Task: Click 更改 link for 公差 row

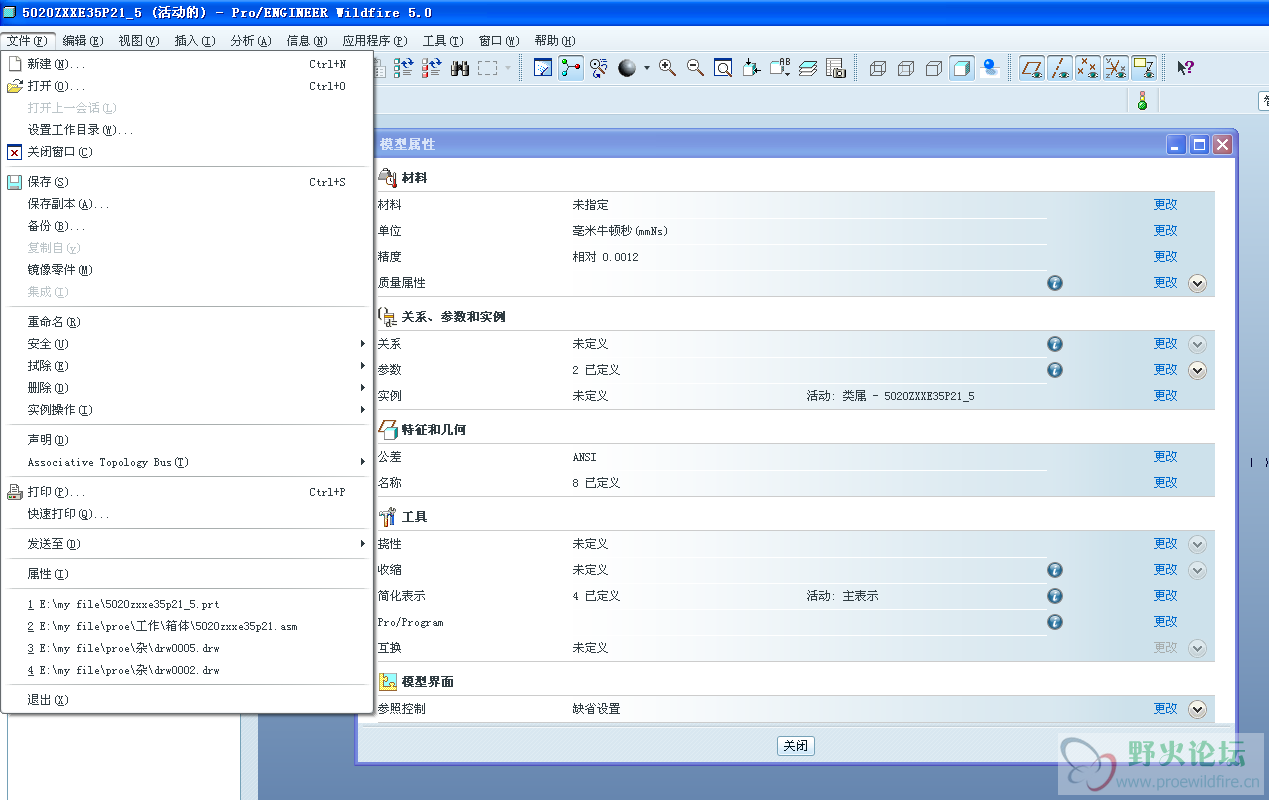Action: (x=1165, y=456)
